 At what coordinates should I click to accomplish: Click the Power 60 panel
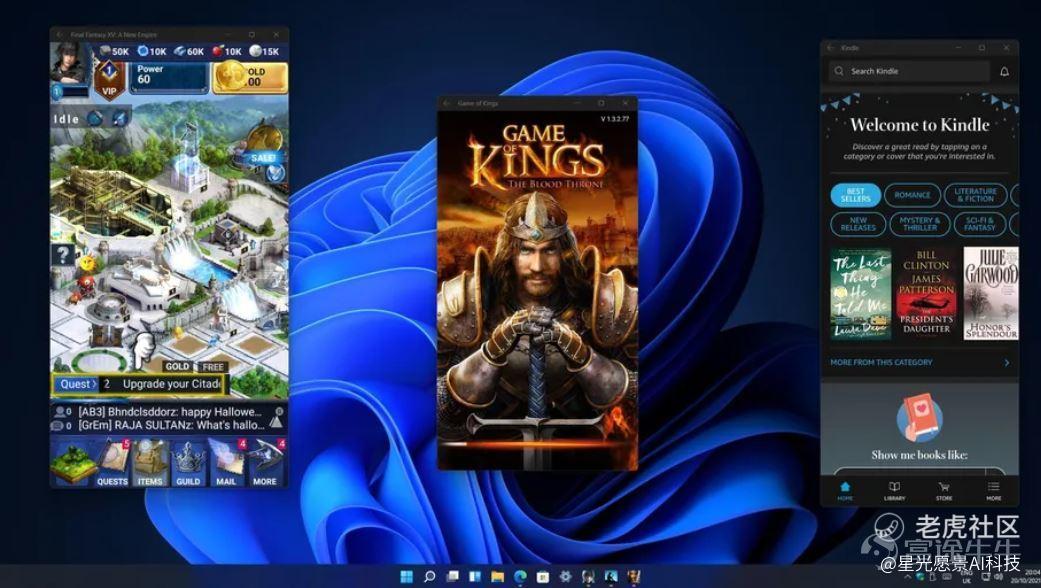pyautogui.click(x=169, y=78)
